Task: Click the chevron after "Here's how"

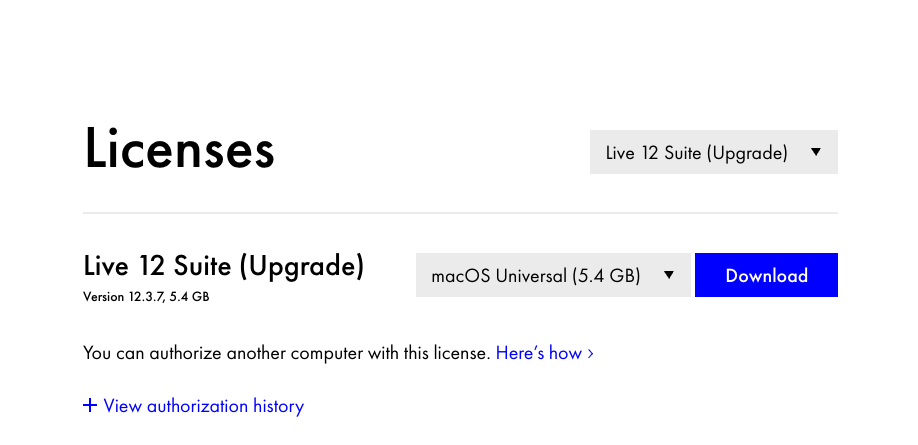Action: pyautogui.click(x=590, y=353)
